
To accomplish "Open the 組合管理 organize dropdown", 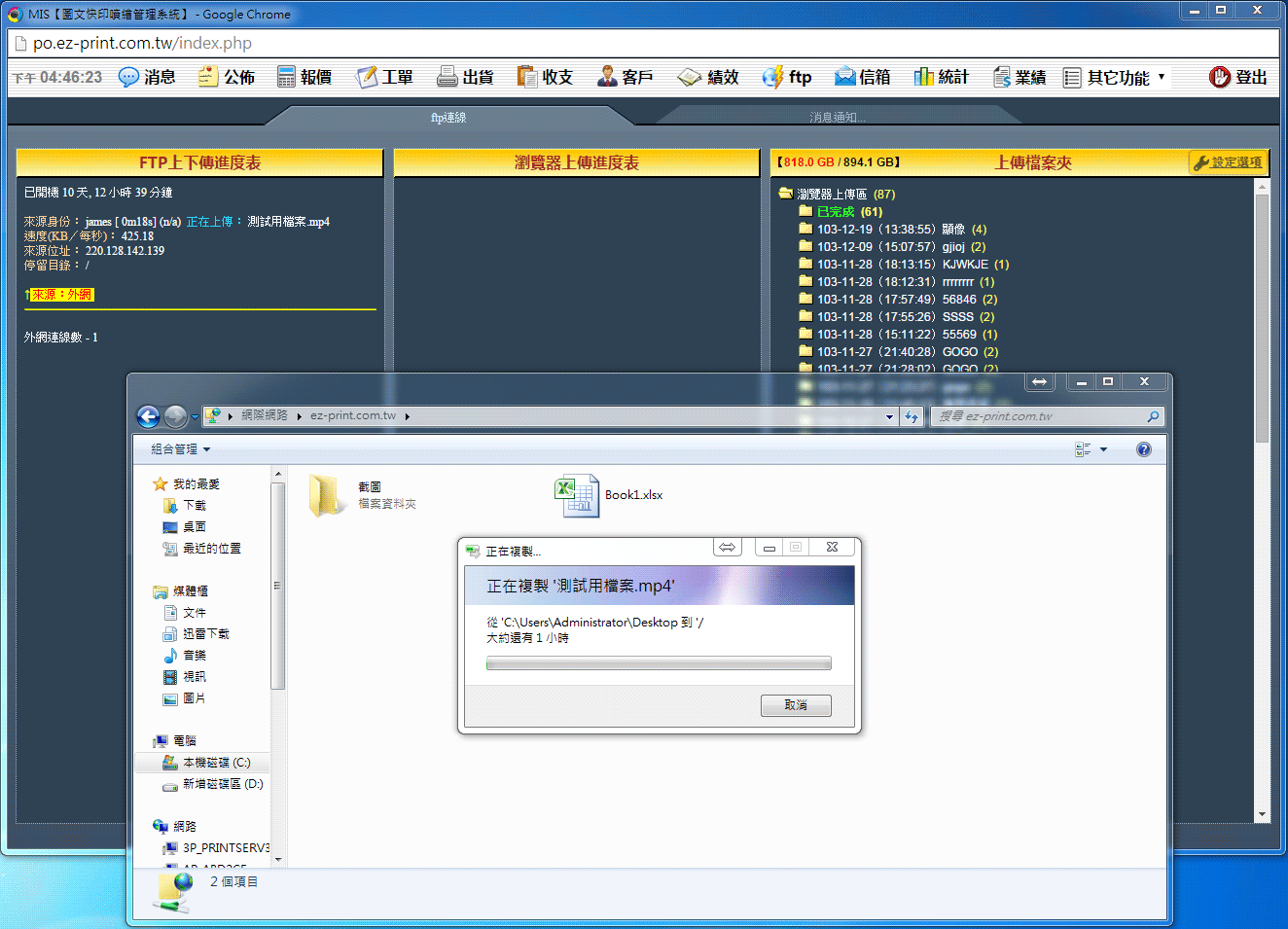I will coord(181,449).
